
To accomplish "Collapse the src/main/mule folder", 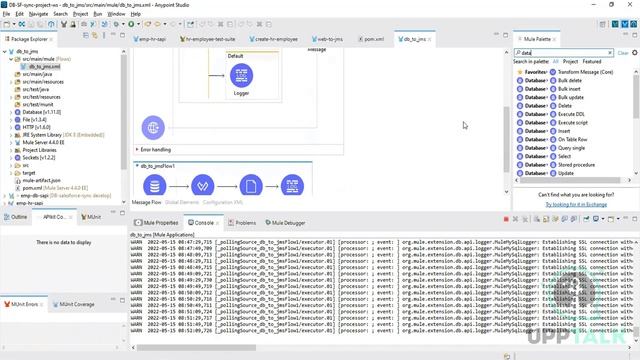I will (x=11, y=59).
